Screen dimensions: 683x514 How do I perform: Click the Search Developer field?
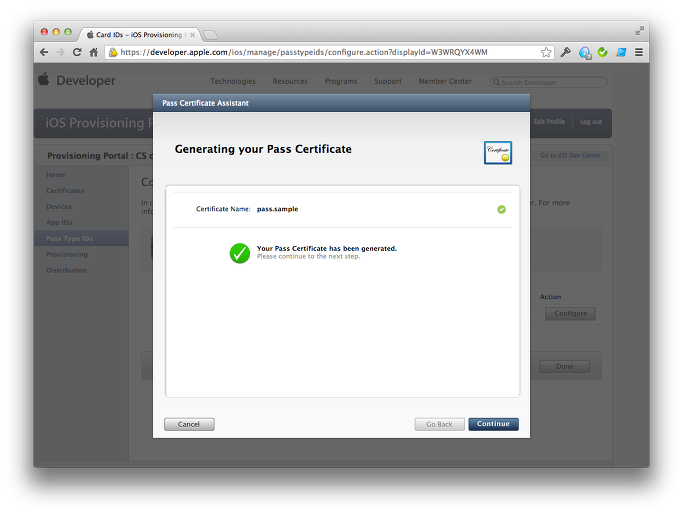coord(548,82)
